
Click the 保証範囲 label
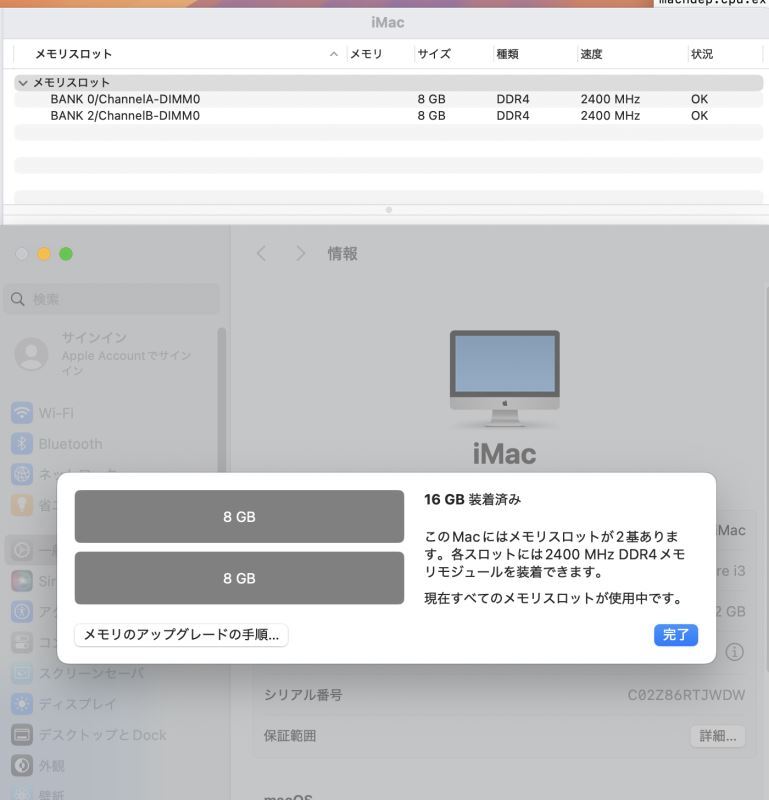(x=290, y=736)
